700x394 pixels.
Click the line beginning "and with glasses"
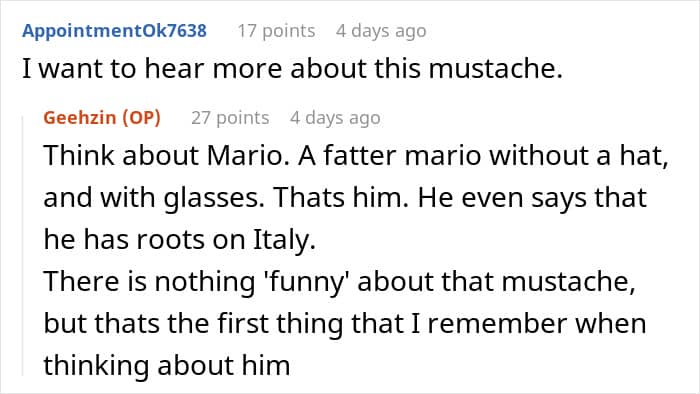[345, 198]
